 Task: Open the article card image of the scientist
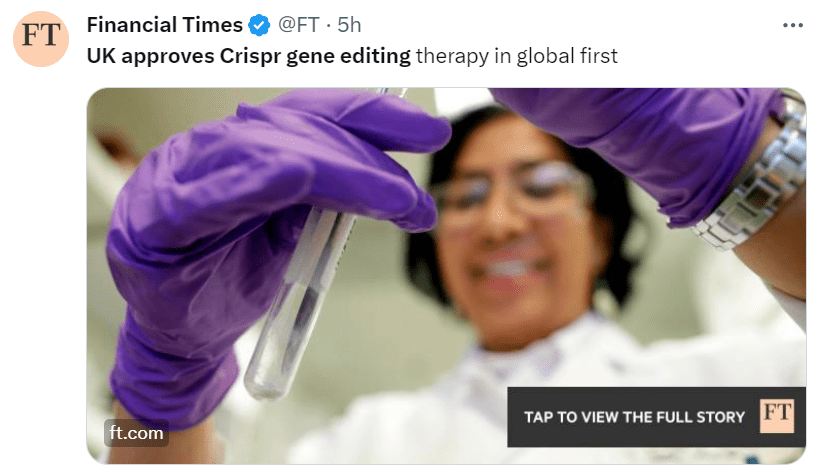pyautogui.click(x=446, y=276)
